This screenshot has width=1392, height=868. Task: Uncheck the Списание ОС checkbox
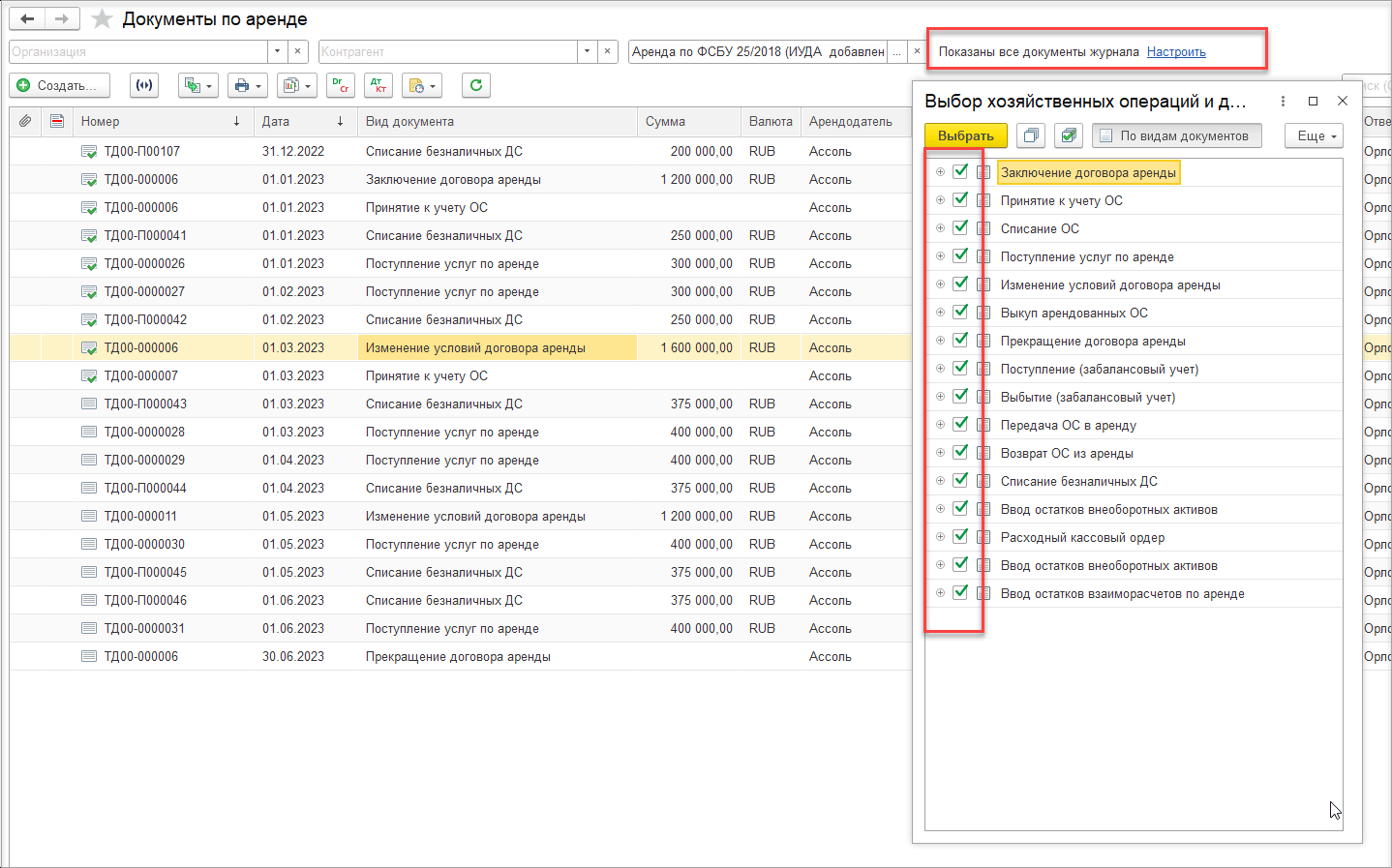[960, 228]
